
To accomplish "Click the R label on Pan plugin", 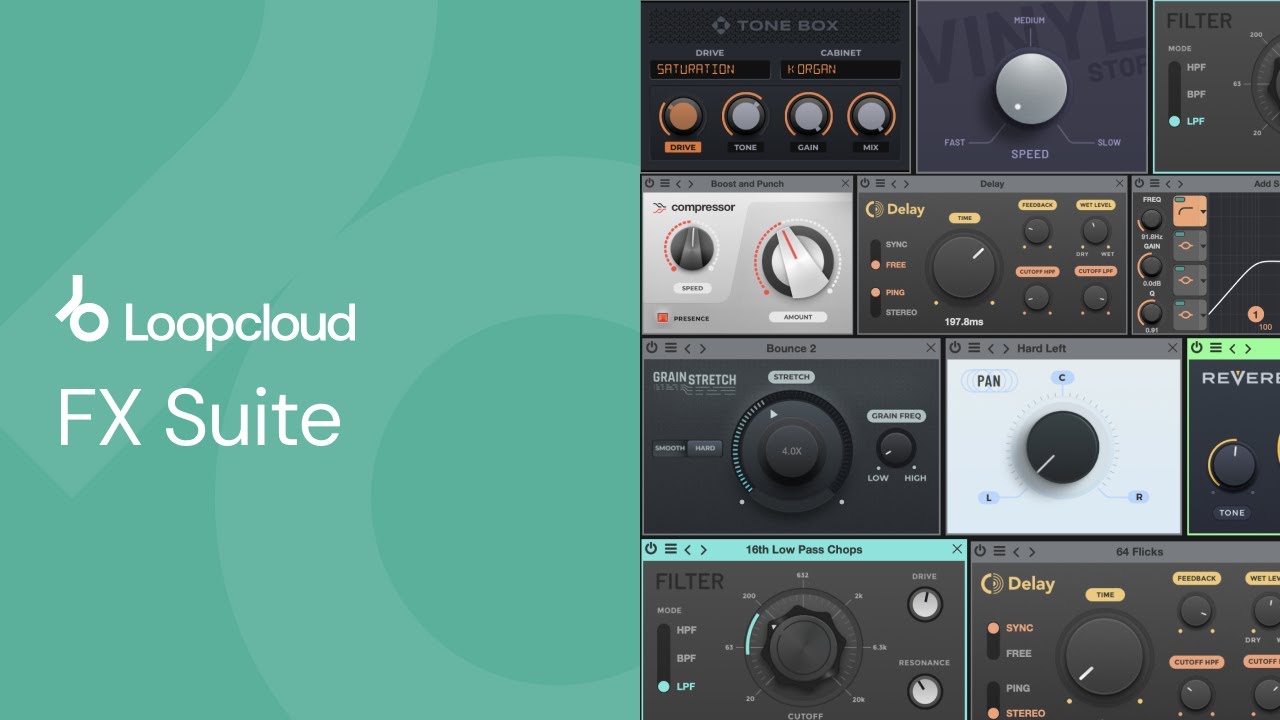I will pyautogui.click(x=1137, y=497).
